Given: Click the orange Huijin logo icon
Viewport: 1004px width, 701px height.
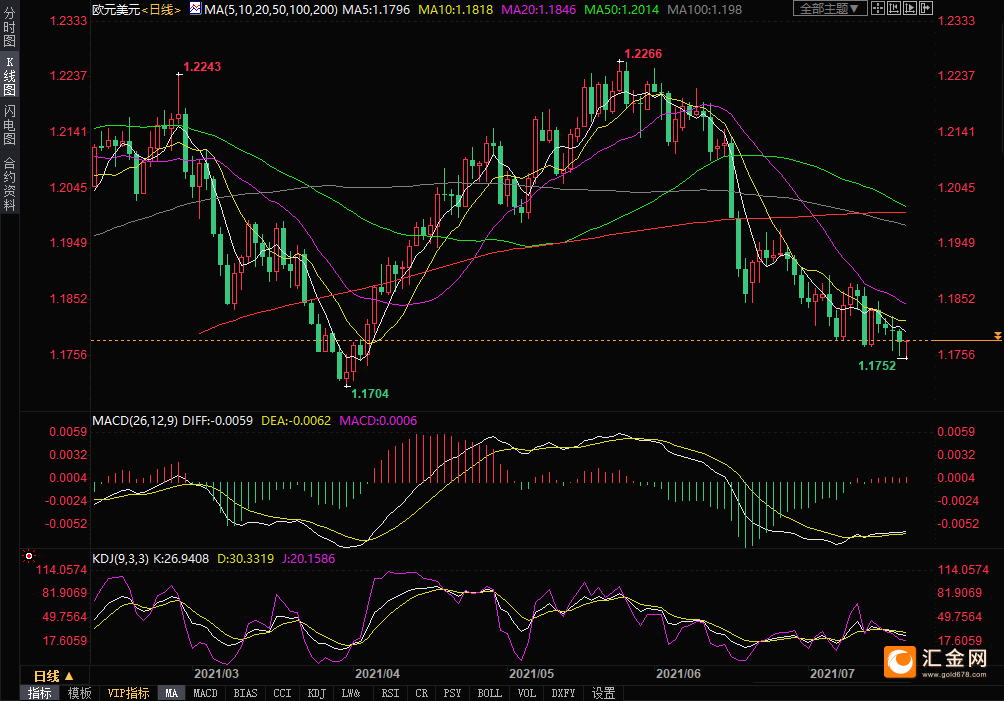Looking at the screenshot, I should pyautogui.click(x=901, y=661).
